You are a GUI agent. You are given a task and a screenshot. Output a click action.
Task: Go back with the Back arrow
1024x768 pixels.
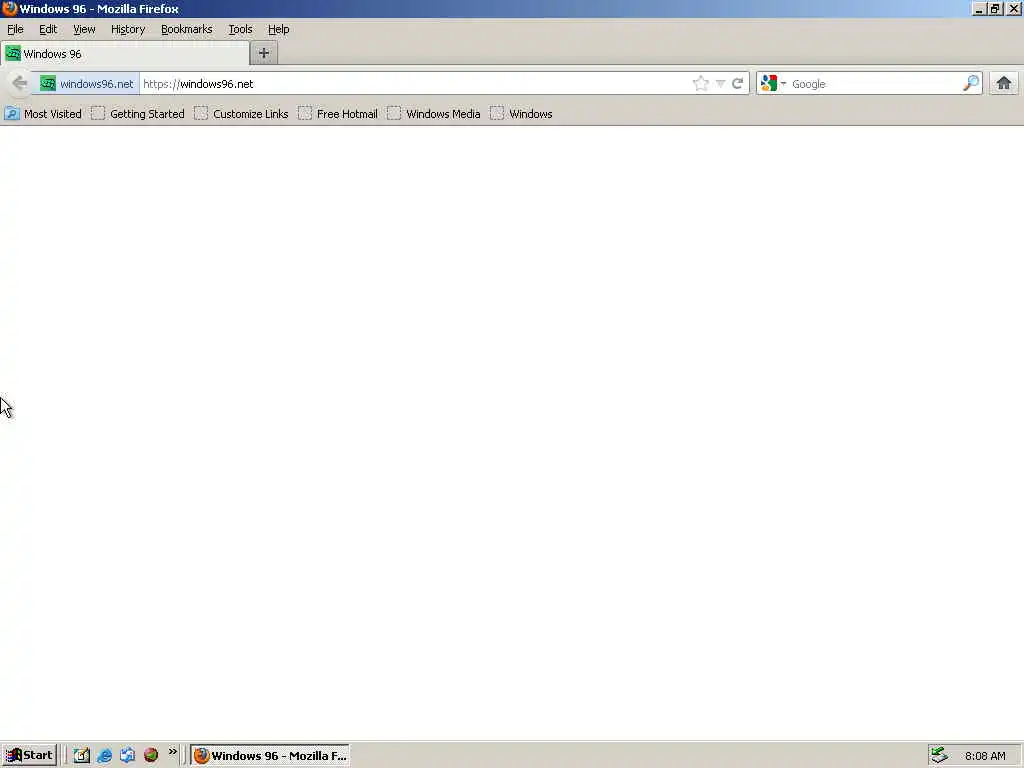click(x=20, y=84)
